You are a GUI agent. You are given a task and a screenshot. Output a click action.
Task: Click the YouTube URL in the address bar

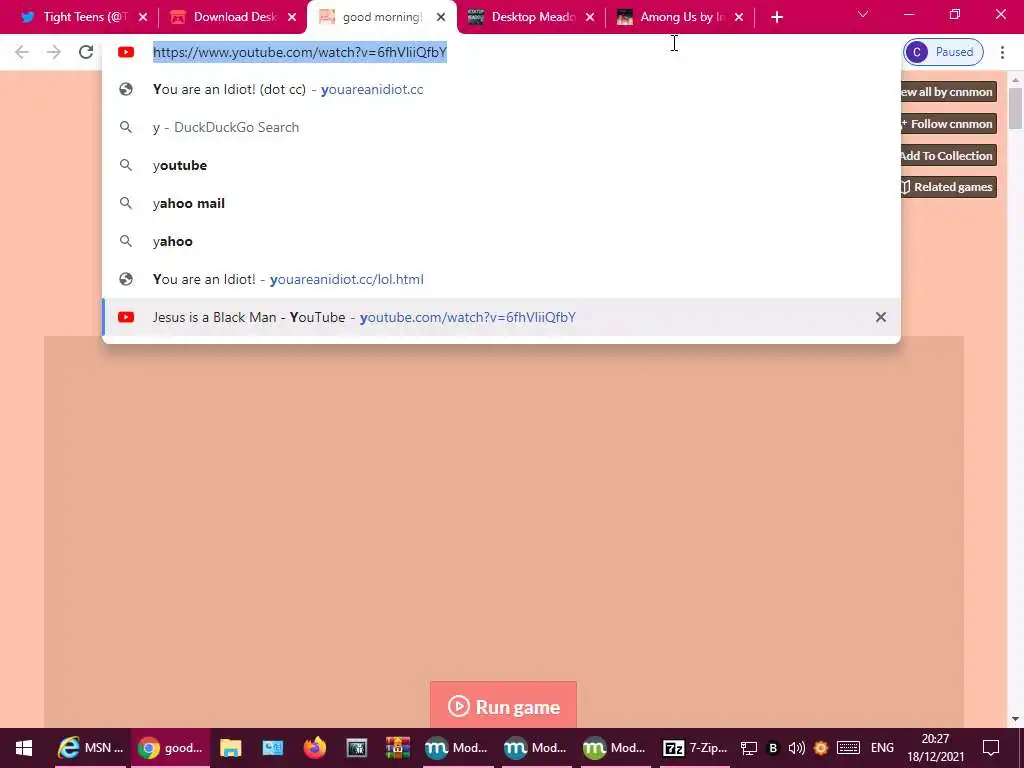(300, 52)
